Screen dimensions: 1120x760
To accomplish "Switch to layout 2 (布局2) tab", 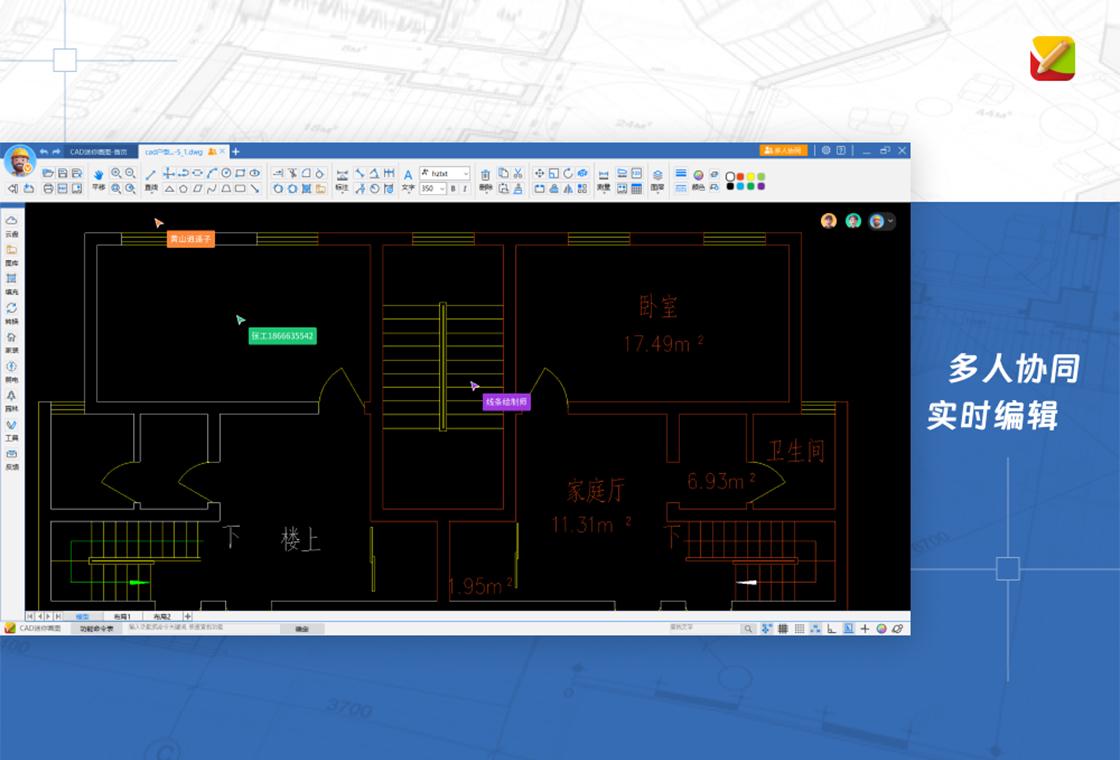I will [162, 616].
